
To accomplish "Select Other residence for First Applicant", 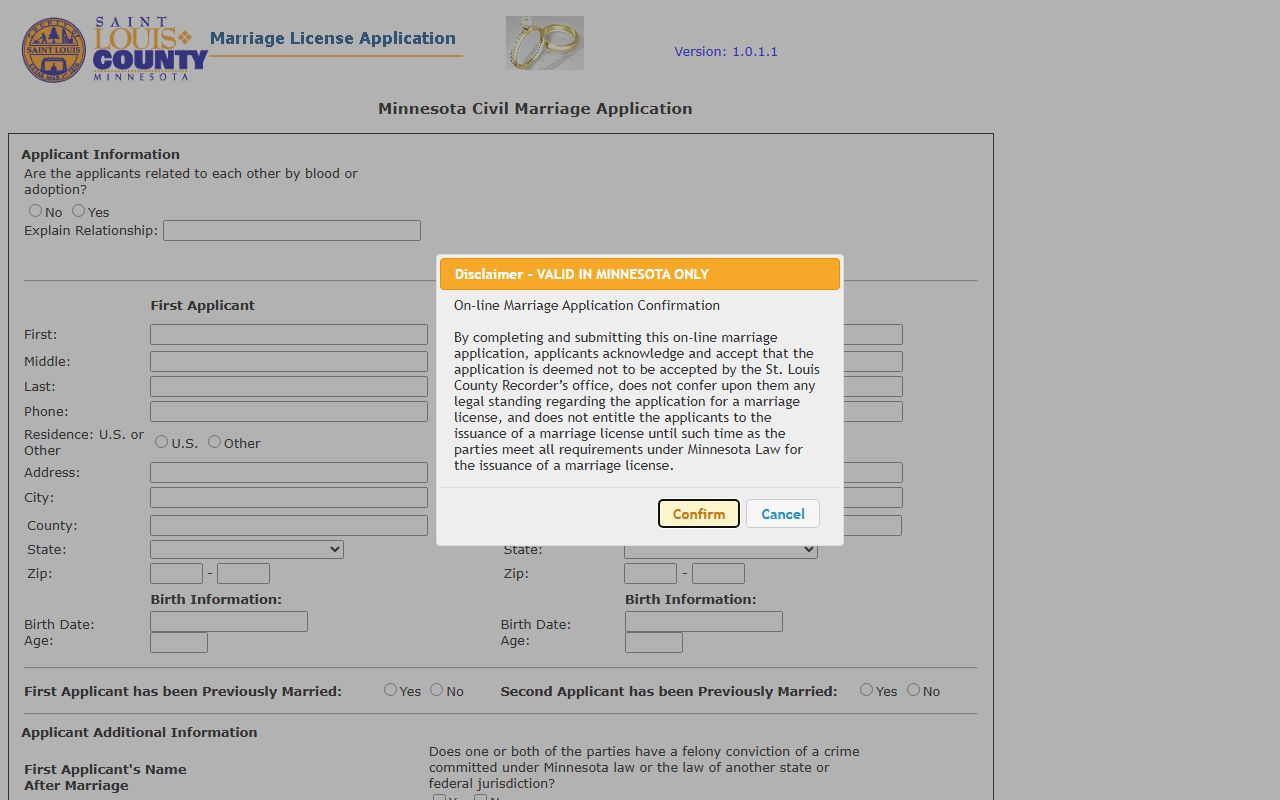I will click(x=215, y=442).
